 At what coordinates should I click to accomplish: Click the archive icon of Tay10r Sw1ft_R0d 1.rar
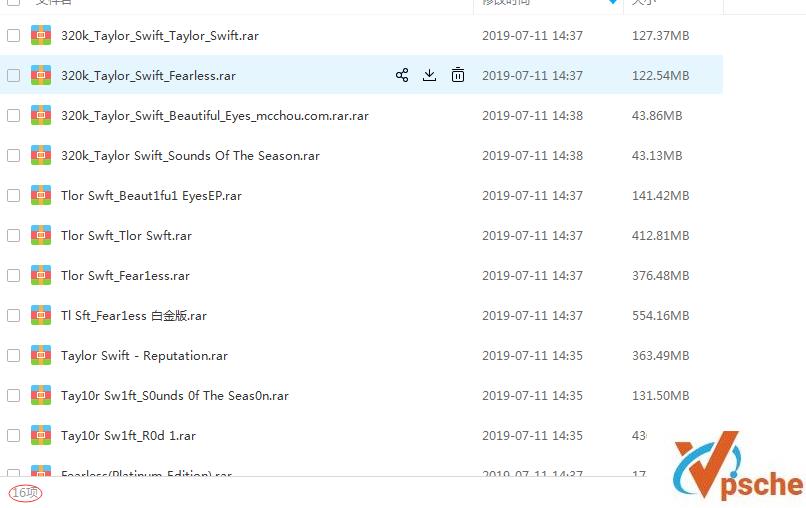[x=41, y=436]
